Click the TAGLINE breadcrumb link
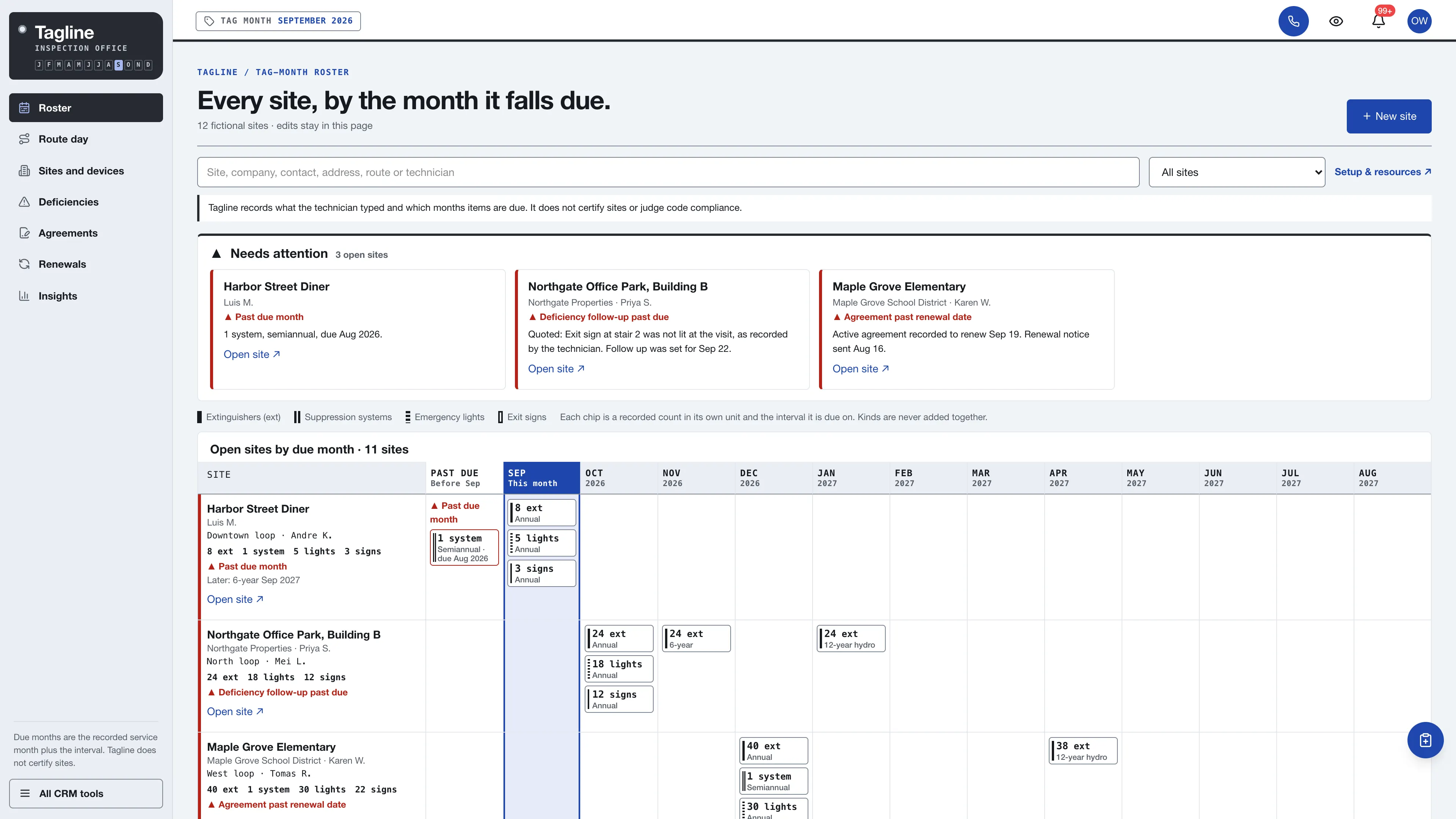 click(217, 72)
